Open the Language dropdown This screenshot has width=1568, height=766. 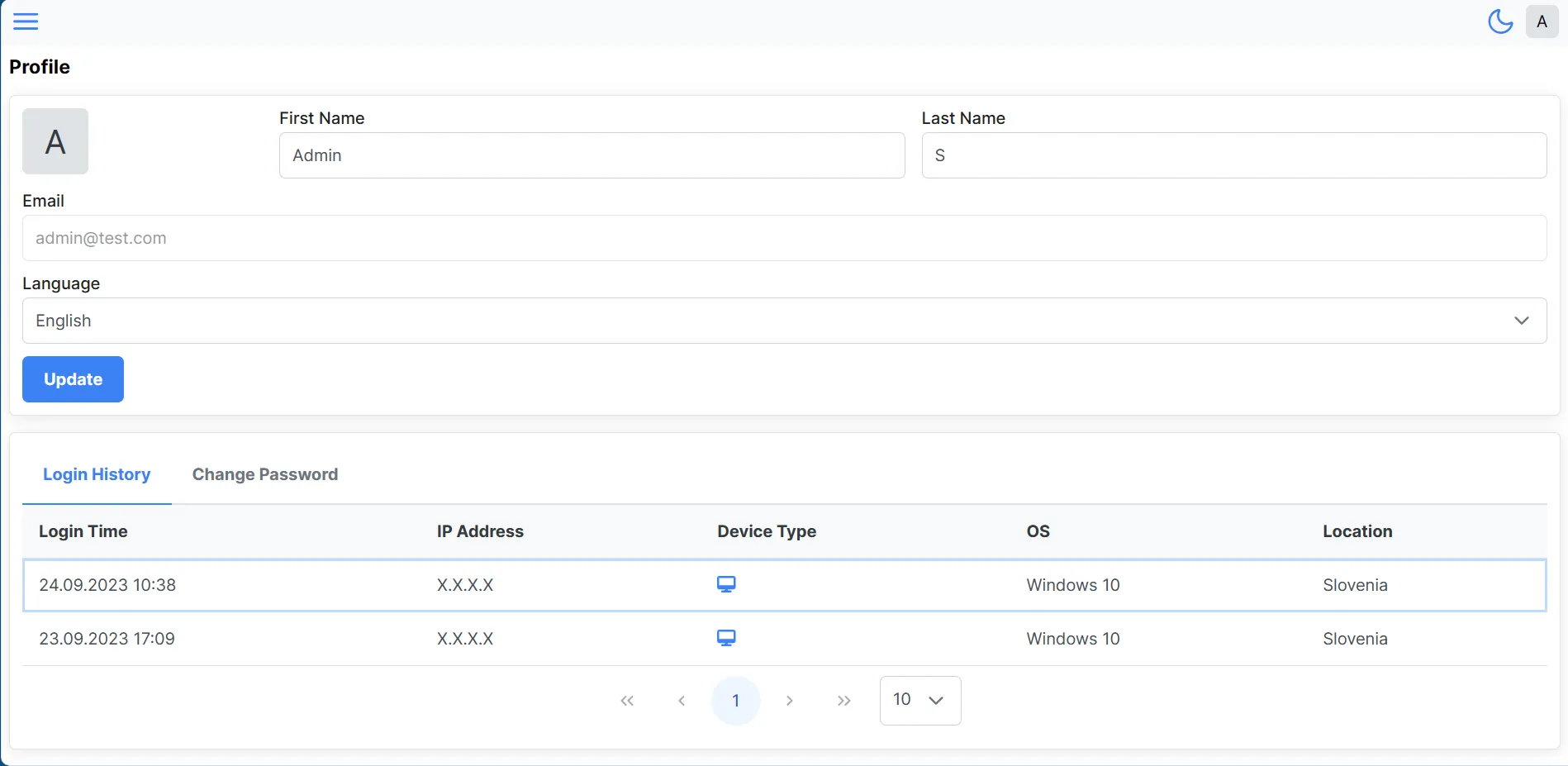(784, 321)
